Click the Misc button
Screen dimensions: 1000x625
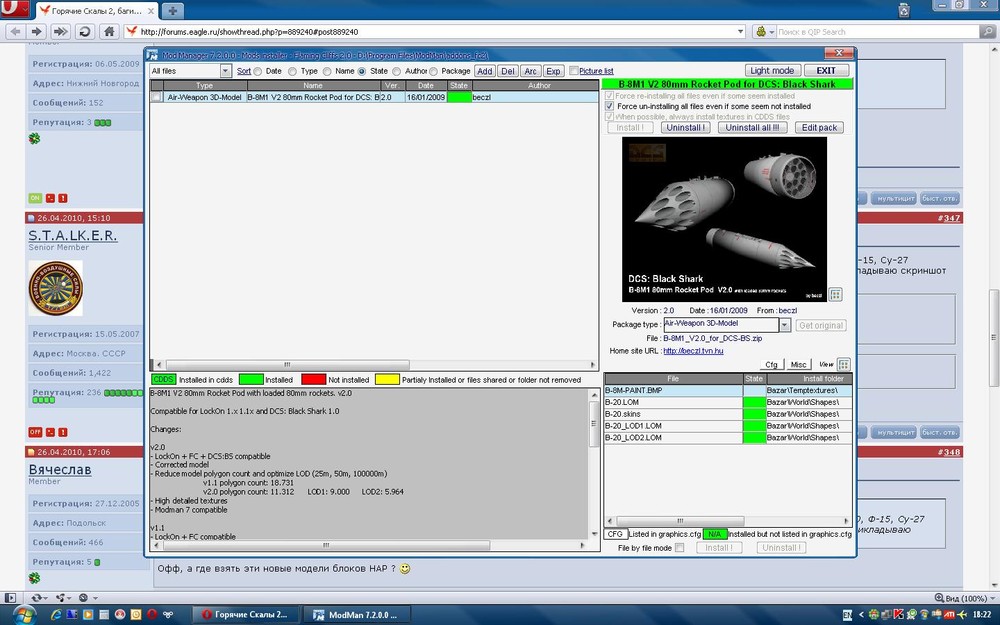click(798, 365)
